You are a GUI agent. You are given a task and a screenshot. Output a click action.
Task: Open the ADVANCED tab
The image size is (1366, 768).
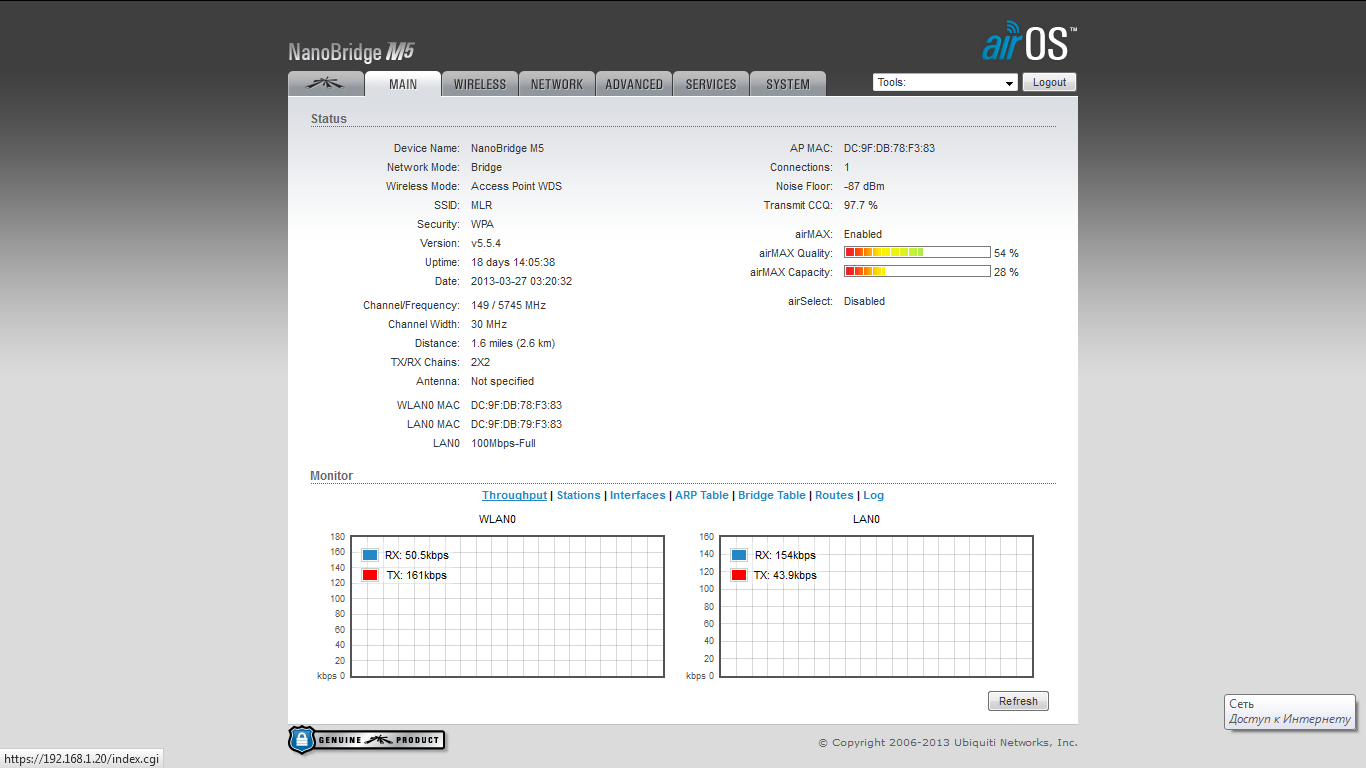634,84
